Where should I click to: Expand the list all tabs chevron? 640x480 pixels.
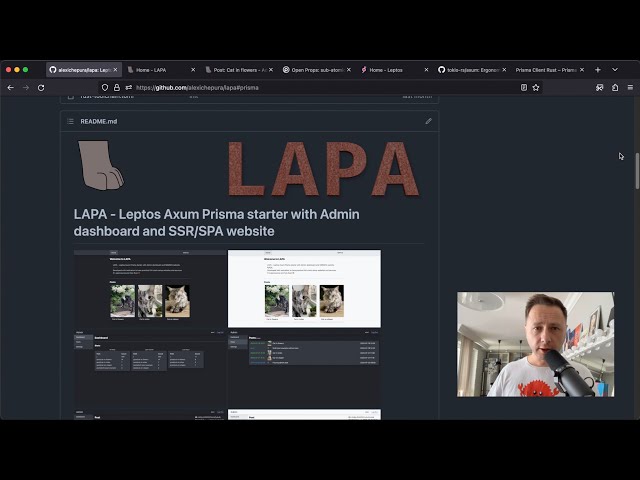(615, 70)
